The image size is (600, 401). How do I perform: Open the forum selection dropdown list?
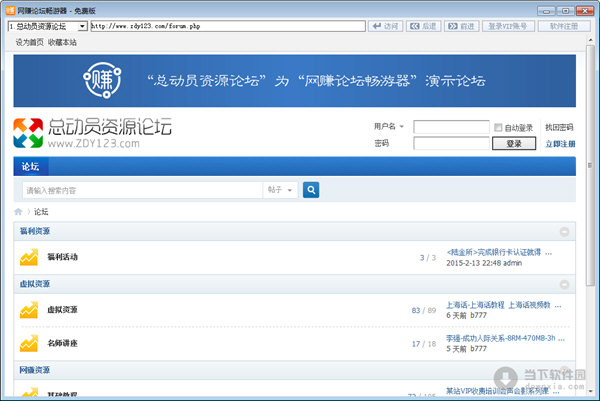tap(82, 26)
